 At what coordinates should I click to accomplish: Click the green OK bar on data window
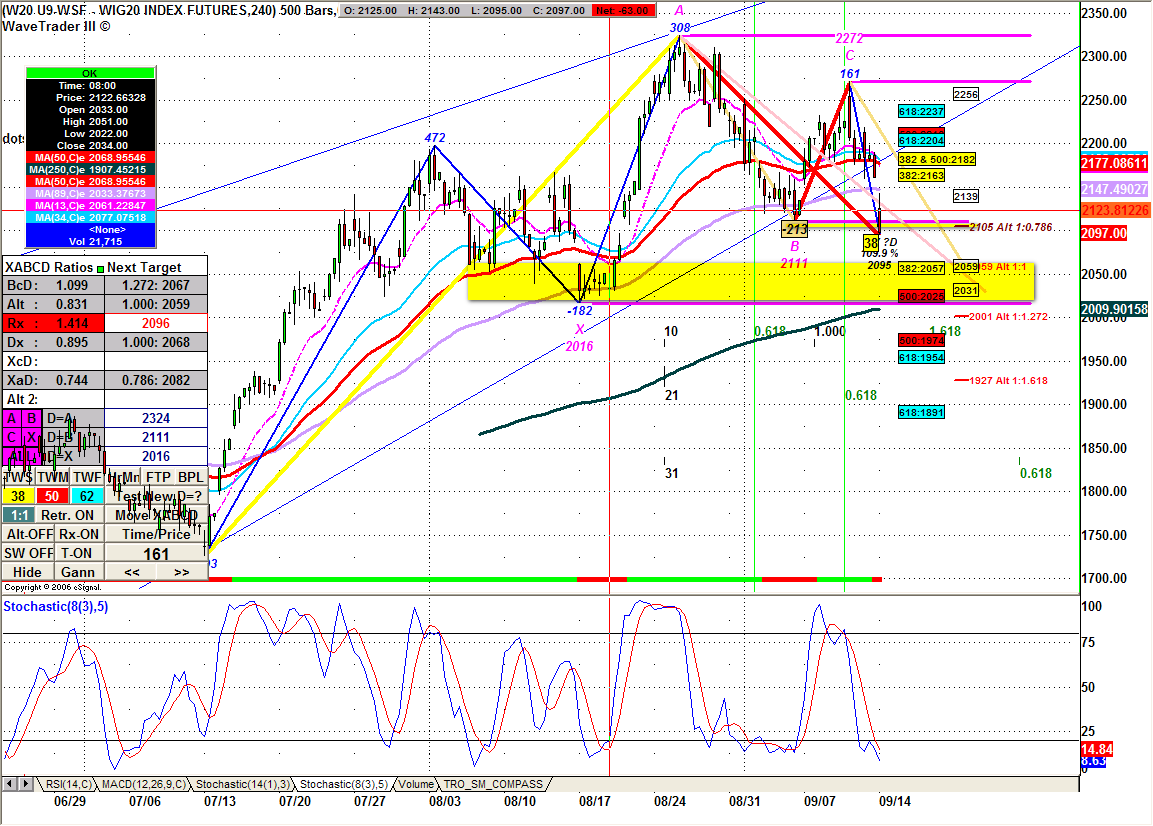[90, 73]
